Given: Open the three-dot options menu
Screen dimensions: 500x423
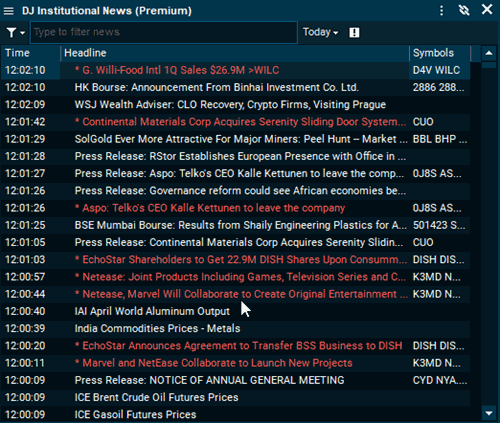Looking at the screenshot, I should coord(442,11).
